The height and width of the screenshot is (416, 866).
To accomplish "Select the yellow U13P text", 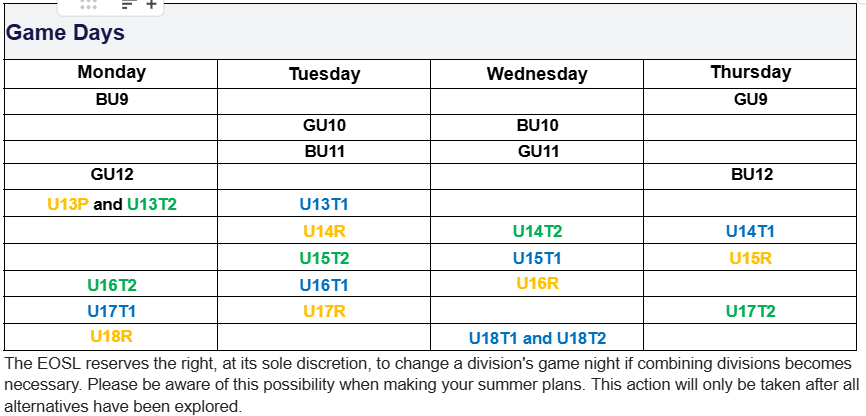I will [68, 204].
